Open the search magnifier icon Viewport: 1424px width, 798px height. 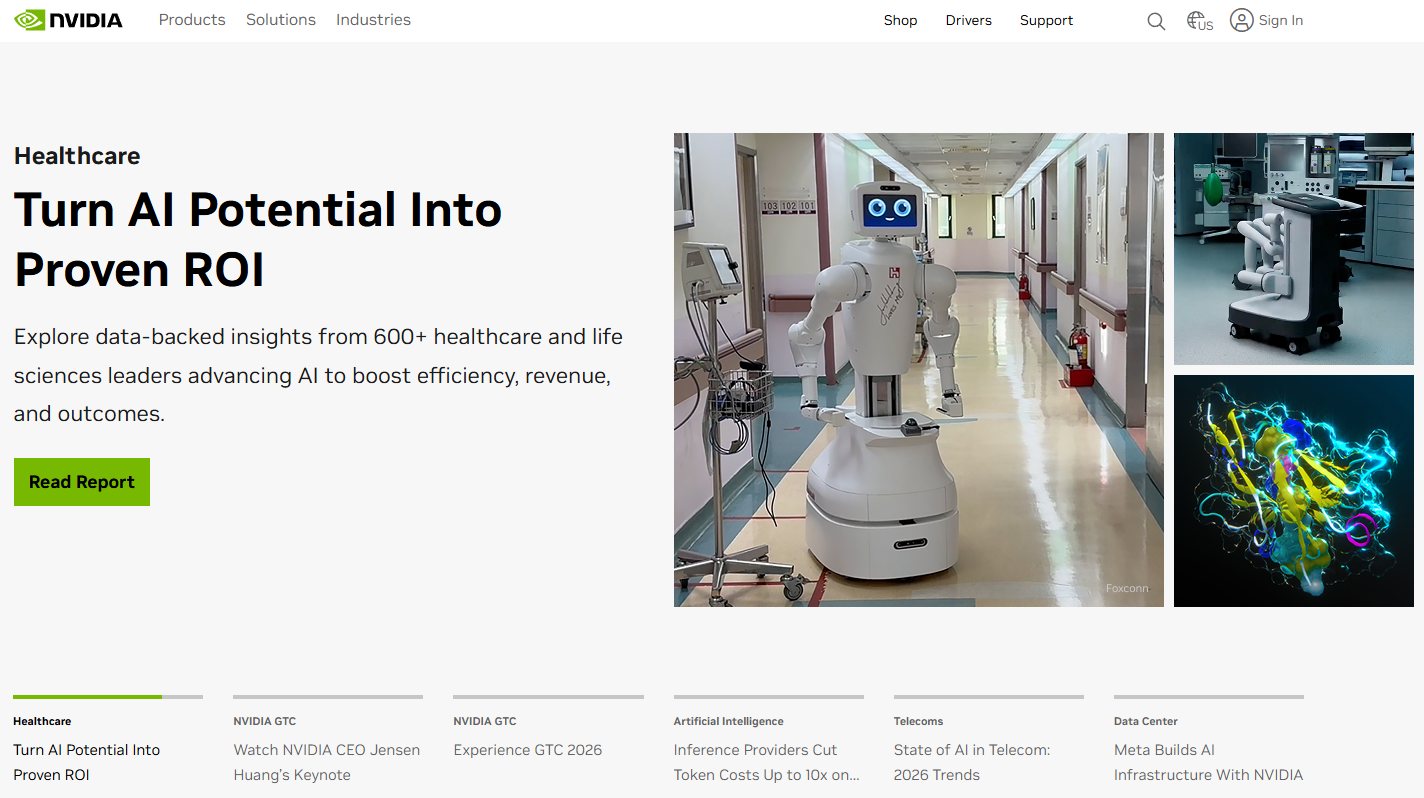1156,21
